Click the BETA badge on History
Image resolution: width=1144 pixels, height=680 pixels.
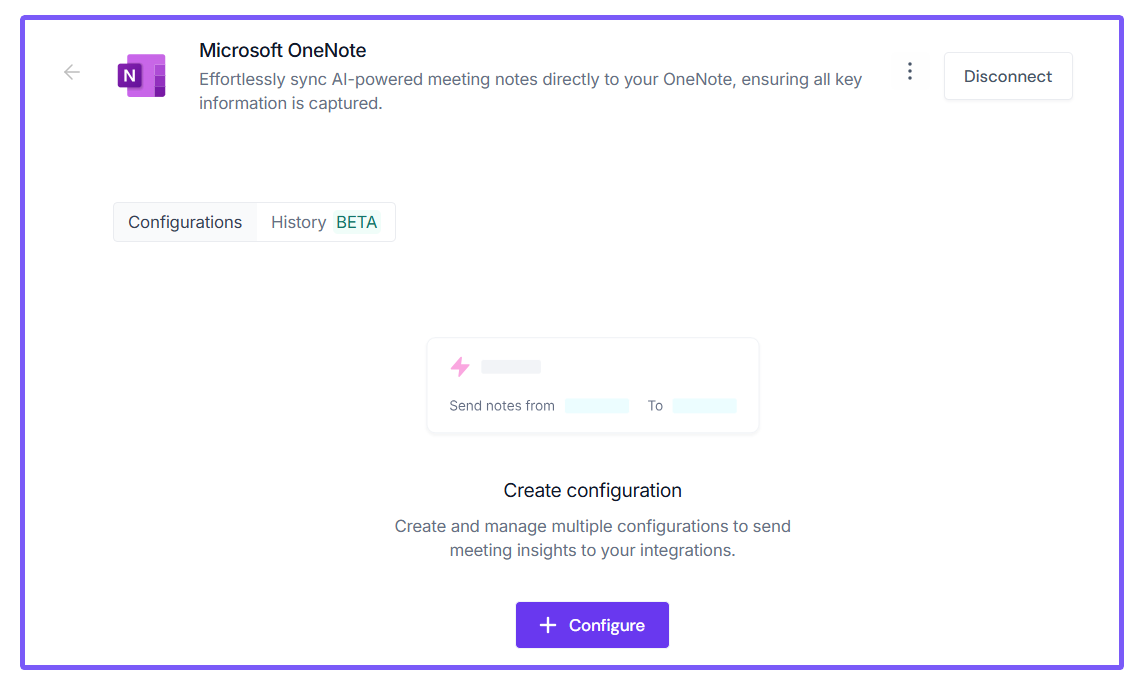click(x=357, y=222)
